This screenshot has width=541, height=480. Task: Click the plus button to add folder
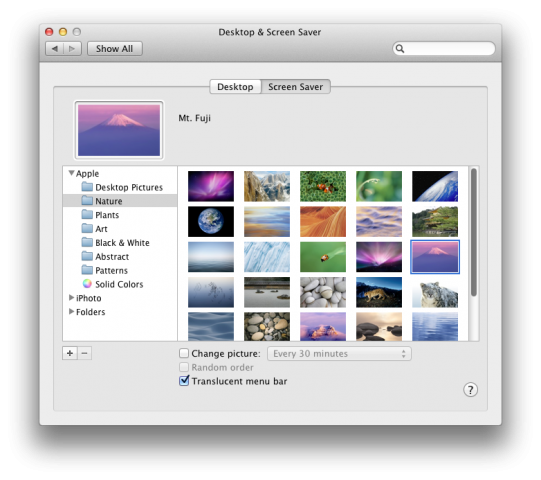coord(70,353)
